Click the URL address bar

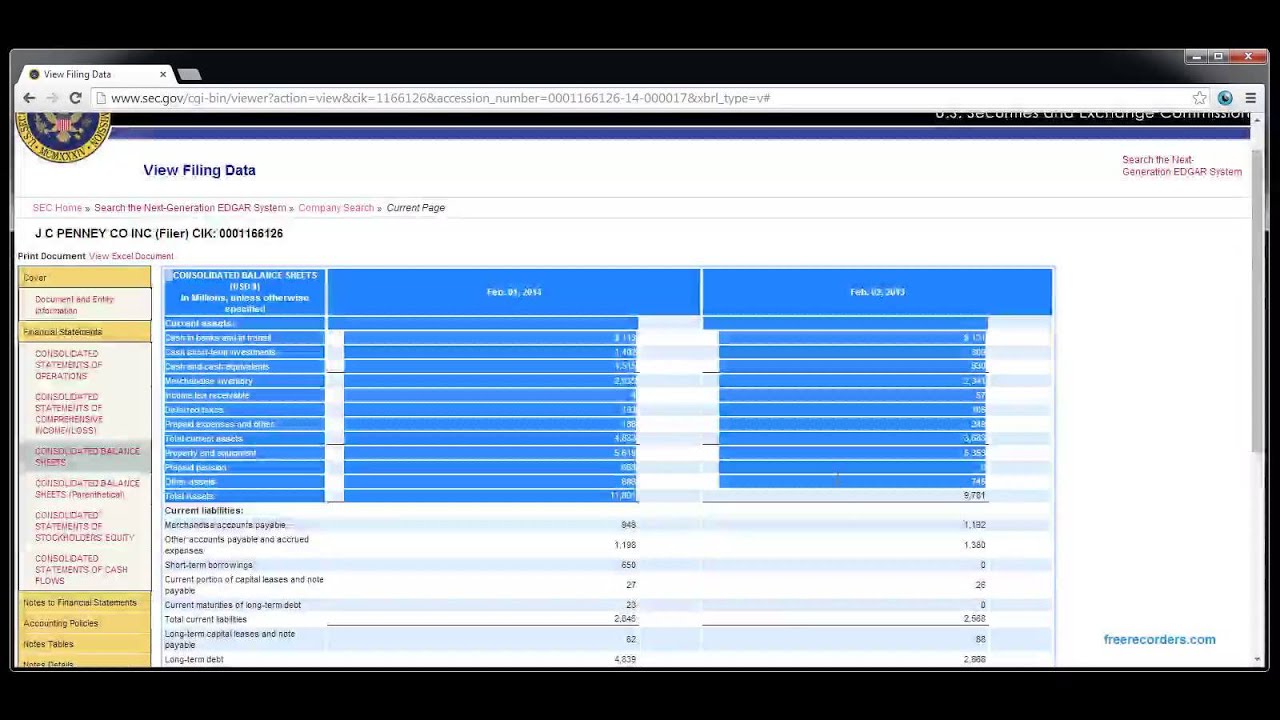tap(640, 98)
